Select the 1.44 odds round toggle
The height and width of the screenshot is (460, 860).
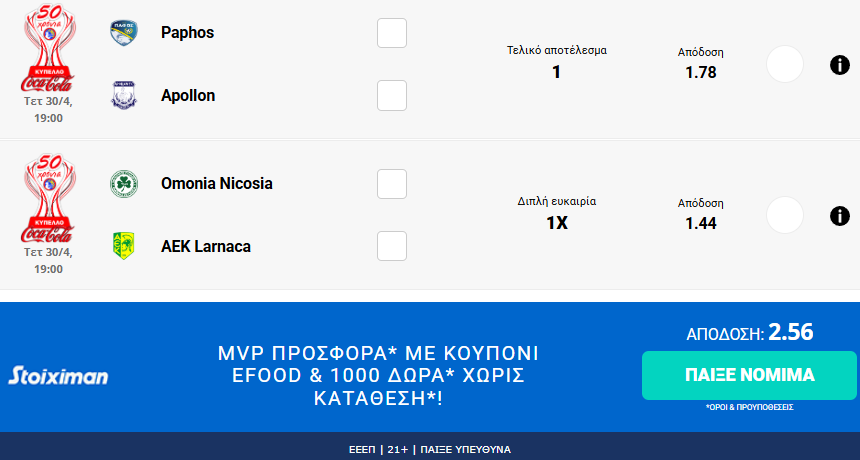(x=785, y=215)
